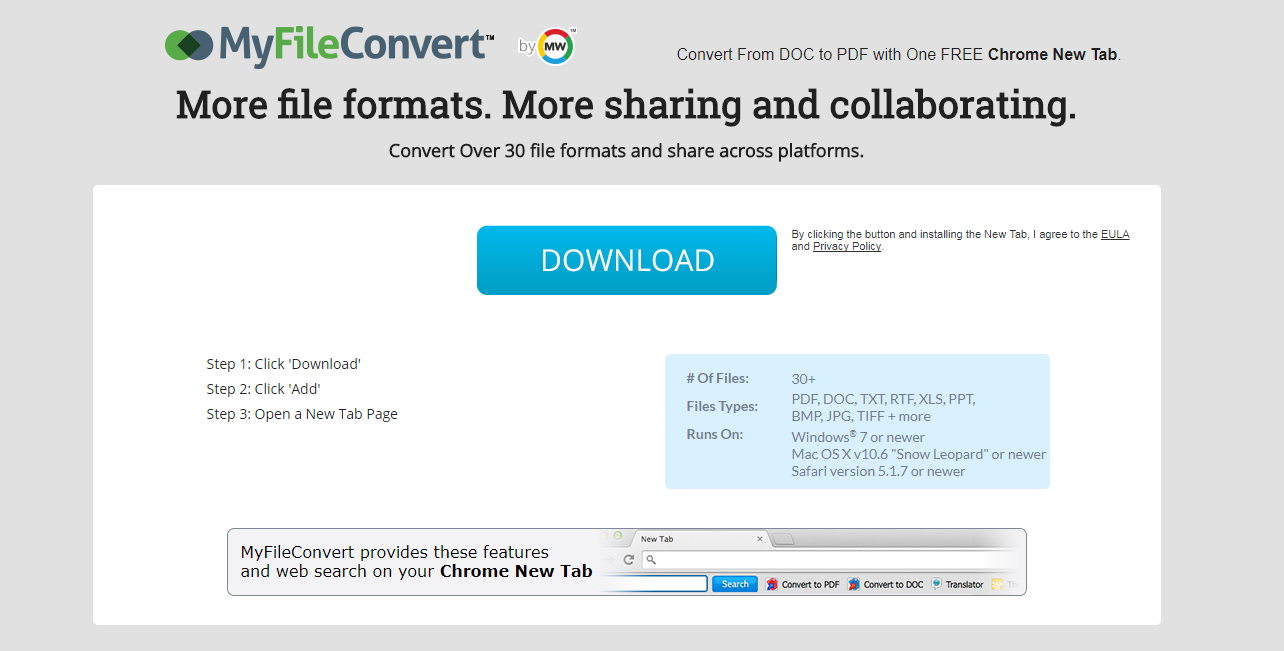Click 'Step 1: Click 'Download'' text
The width and height of the screenshot is (1284, 651).
284,364
